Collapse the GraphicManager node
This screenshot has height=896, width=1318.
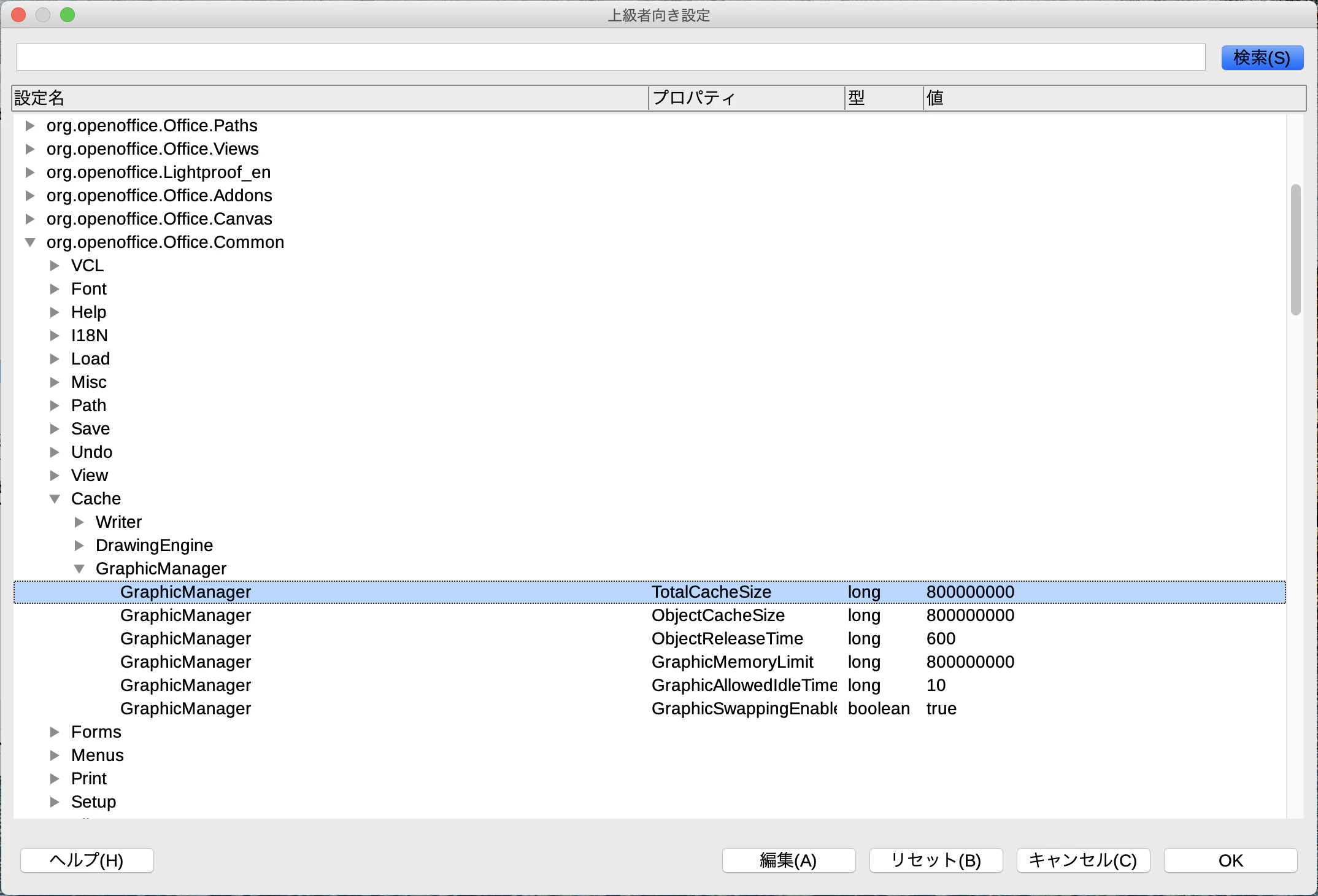point(79,569)
